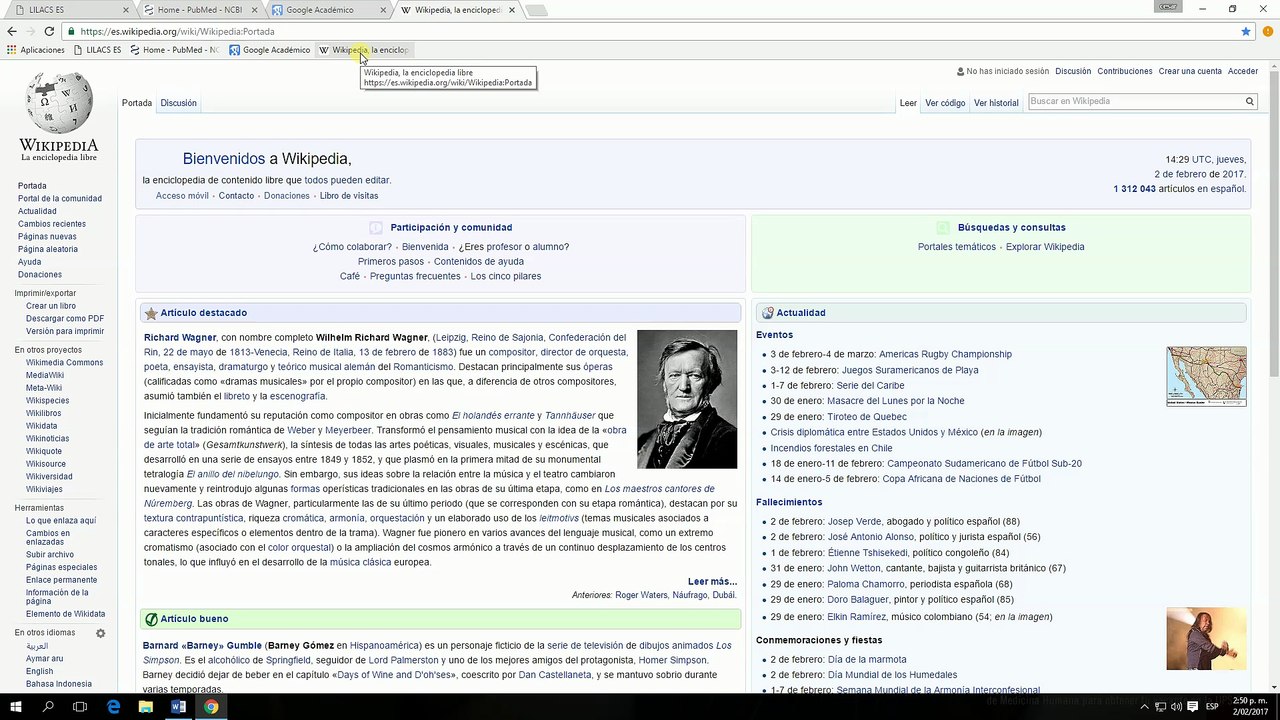This screenshot has width=1280, height=720.
Task: Open Cambios recientes in sidebar
Action: click(x=52, y=224)
